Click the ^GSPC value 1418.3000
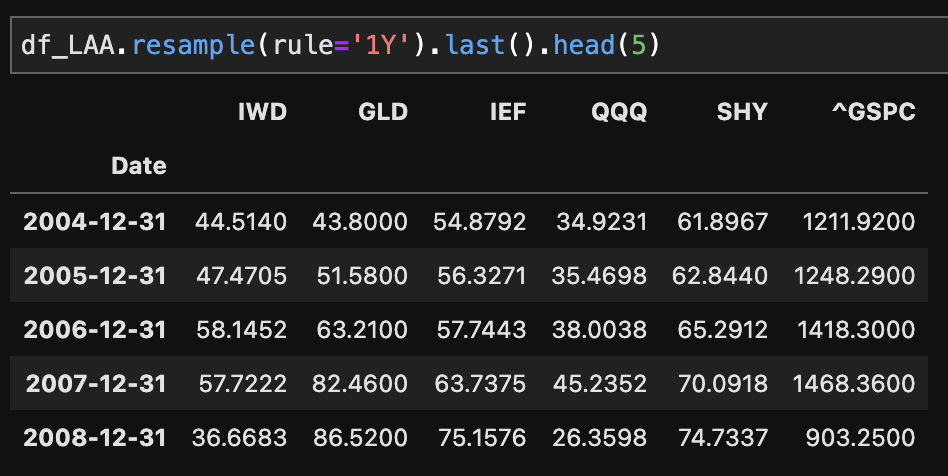948x476 pixels. [856, 330]
